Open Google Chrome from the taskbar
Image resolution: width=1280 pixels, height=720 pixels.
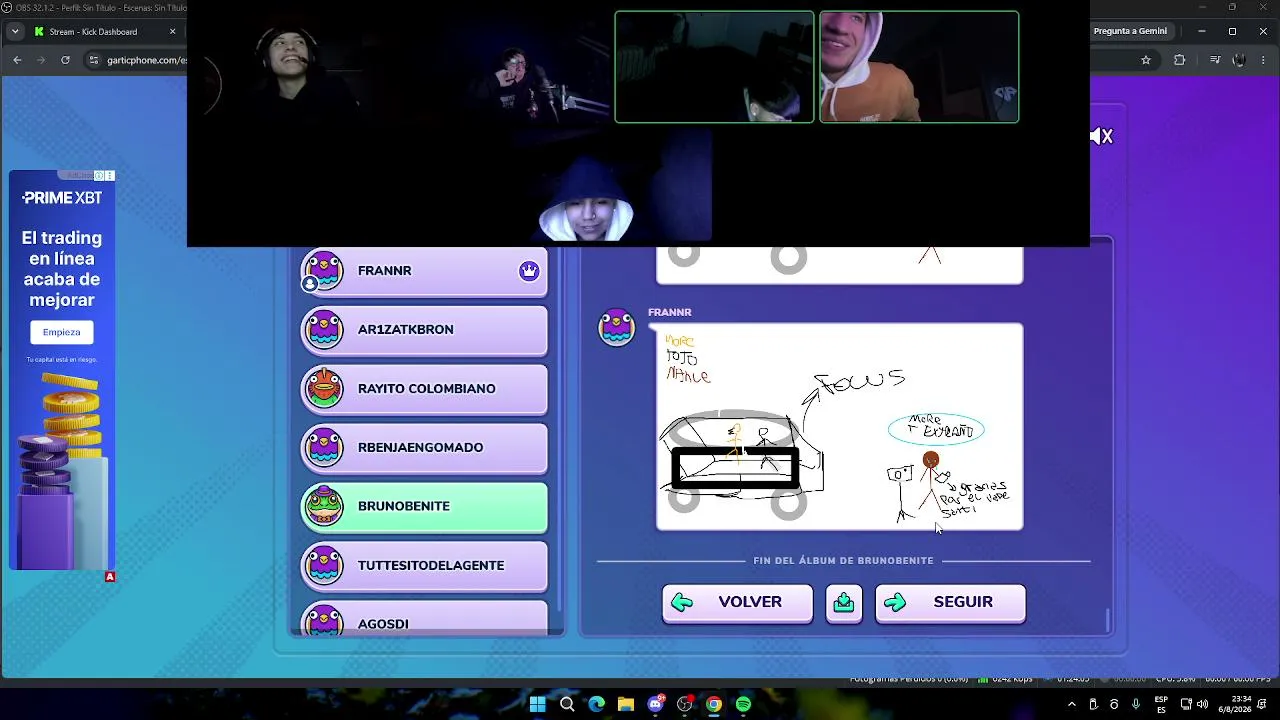714,704
